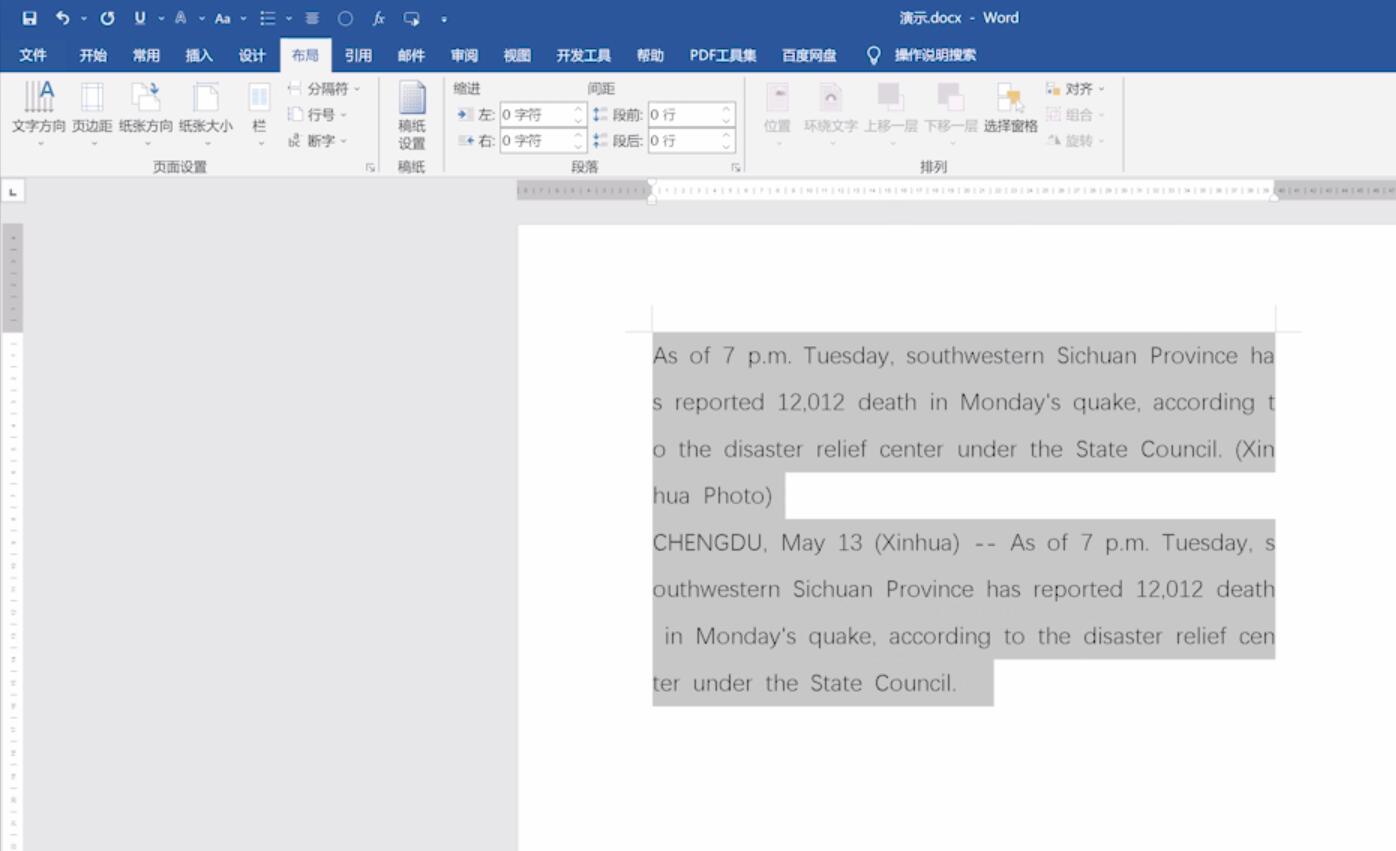Click the bullet list icon in title bar

click(267, 18)
